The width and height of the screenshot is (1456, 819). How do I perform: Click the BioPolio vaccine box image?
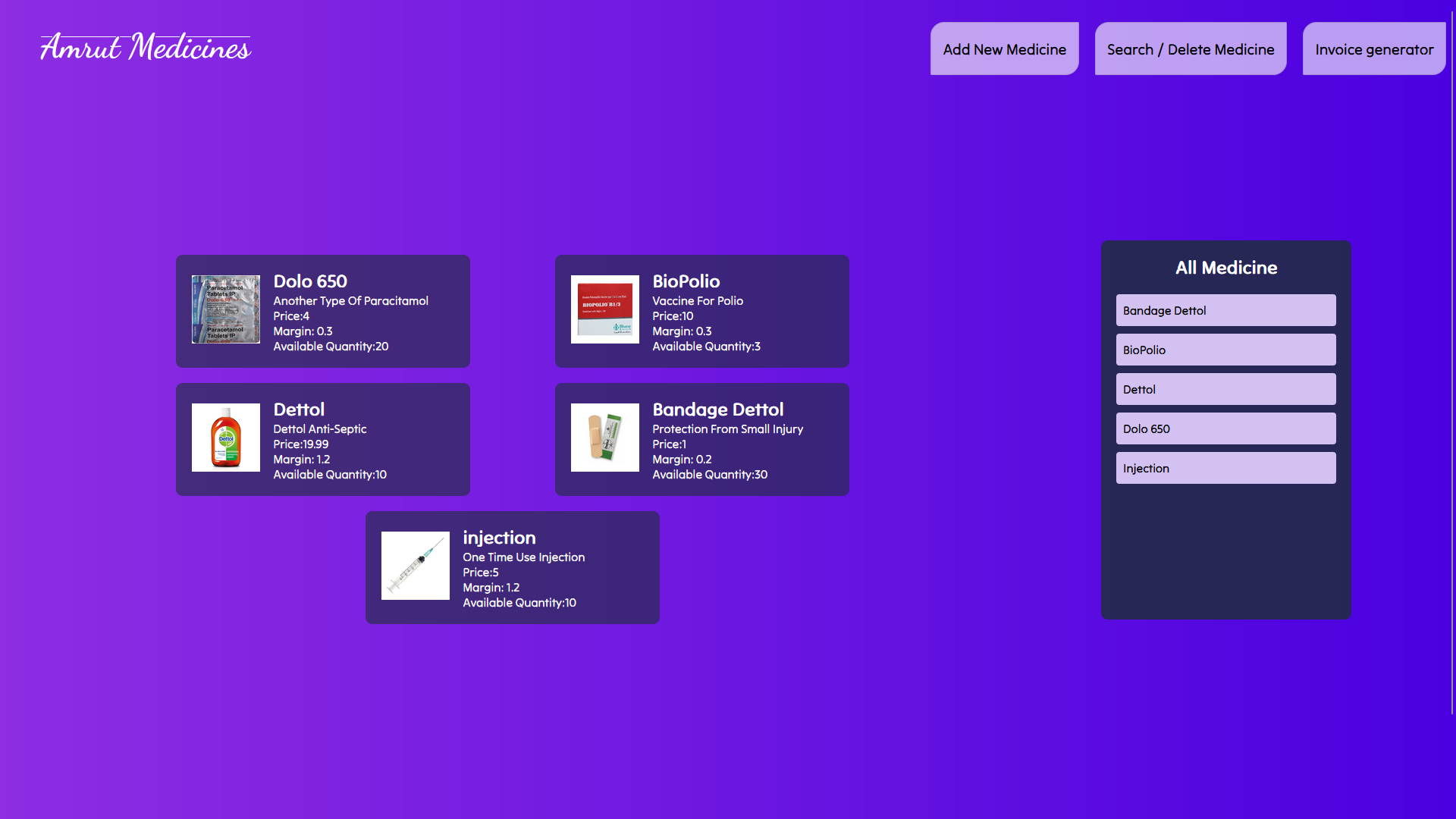(x=605, y=309)
